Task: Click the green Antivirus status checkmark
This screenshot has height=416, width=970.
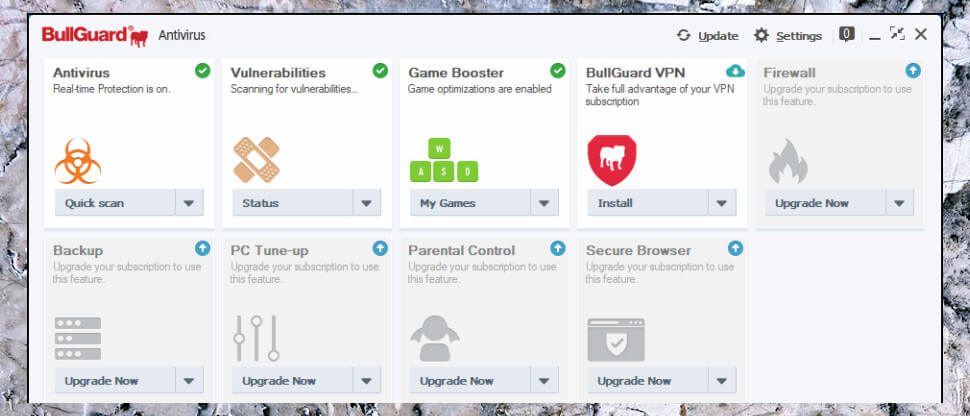Action: (202, 71)
